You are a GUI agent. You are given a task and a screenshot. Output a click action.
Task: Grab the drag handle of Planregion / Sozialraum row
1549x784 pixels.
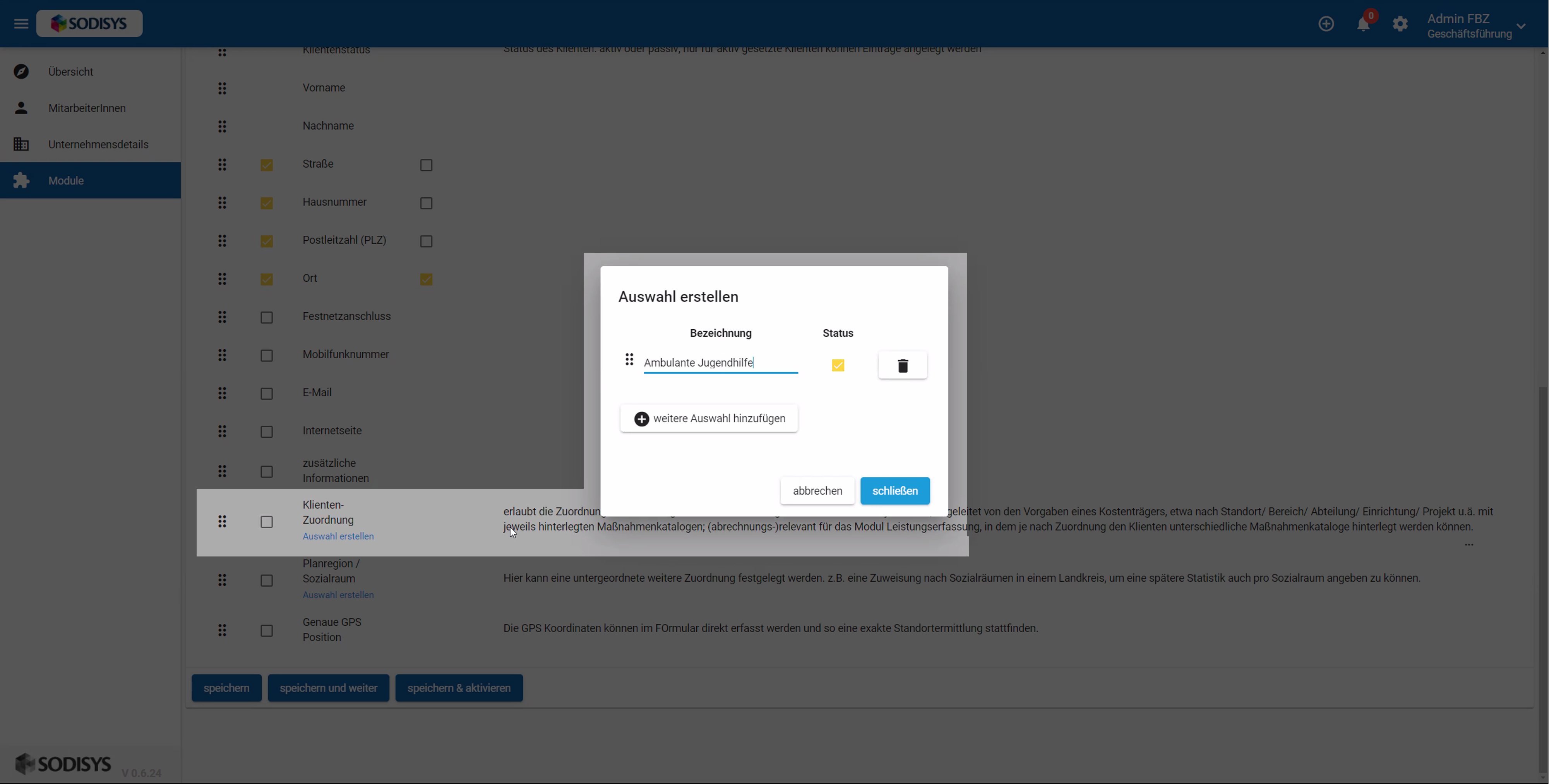pos(222,580)
